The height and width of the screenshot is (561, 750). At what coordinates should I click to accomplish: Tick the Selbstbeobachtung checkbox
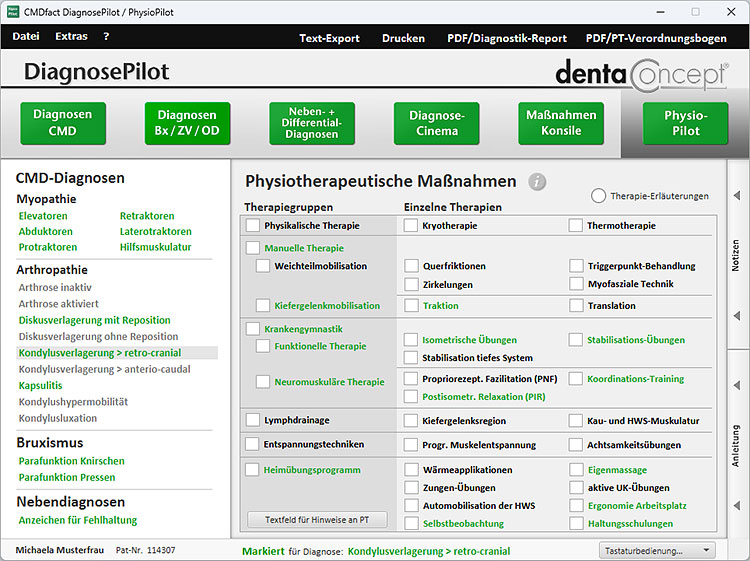[x=411, y=523]
